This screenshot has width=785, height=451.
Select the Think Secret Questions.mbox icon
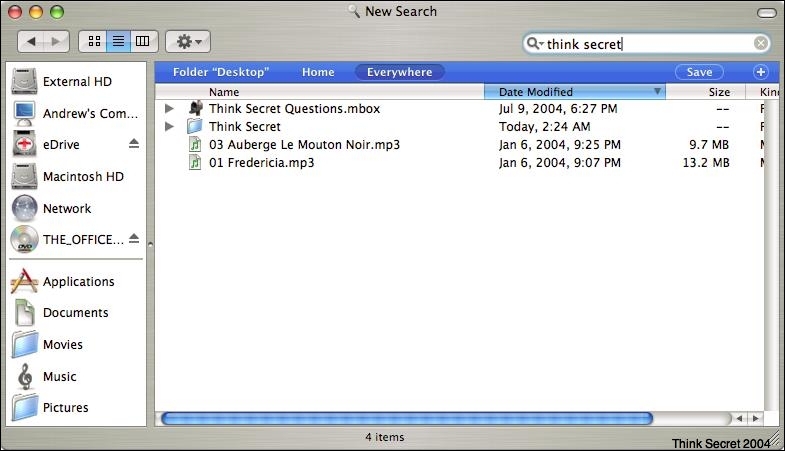195,108
